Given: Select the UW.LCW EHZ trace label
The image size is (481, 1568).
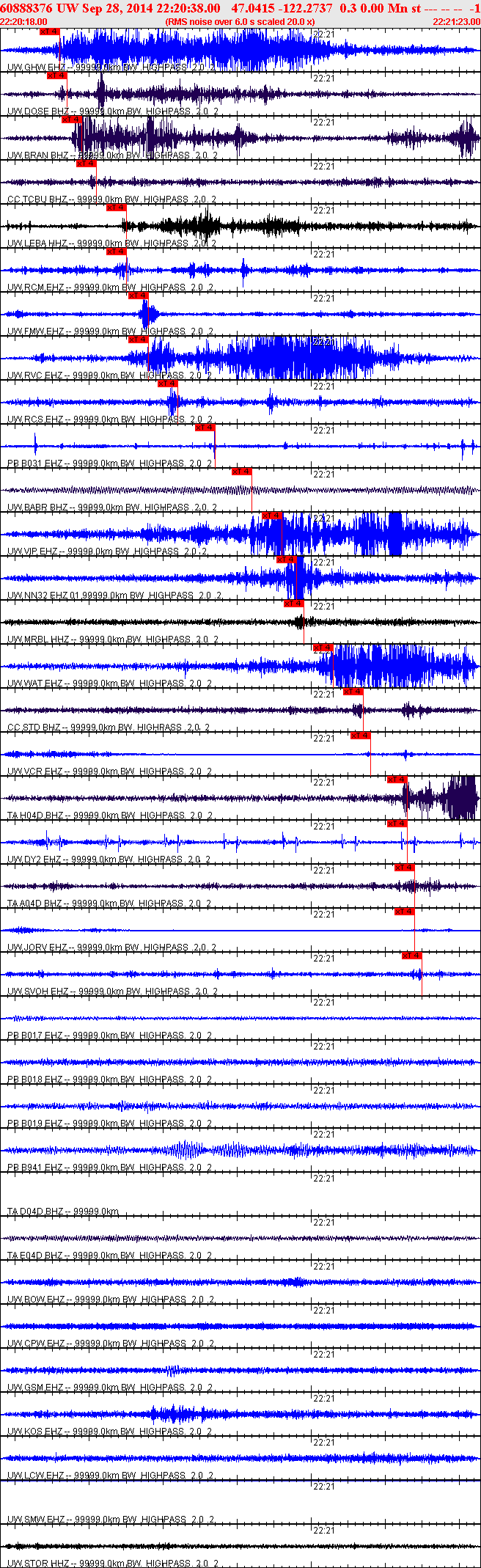Looking at the screenshot, I should point(111,1476).
